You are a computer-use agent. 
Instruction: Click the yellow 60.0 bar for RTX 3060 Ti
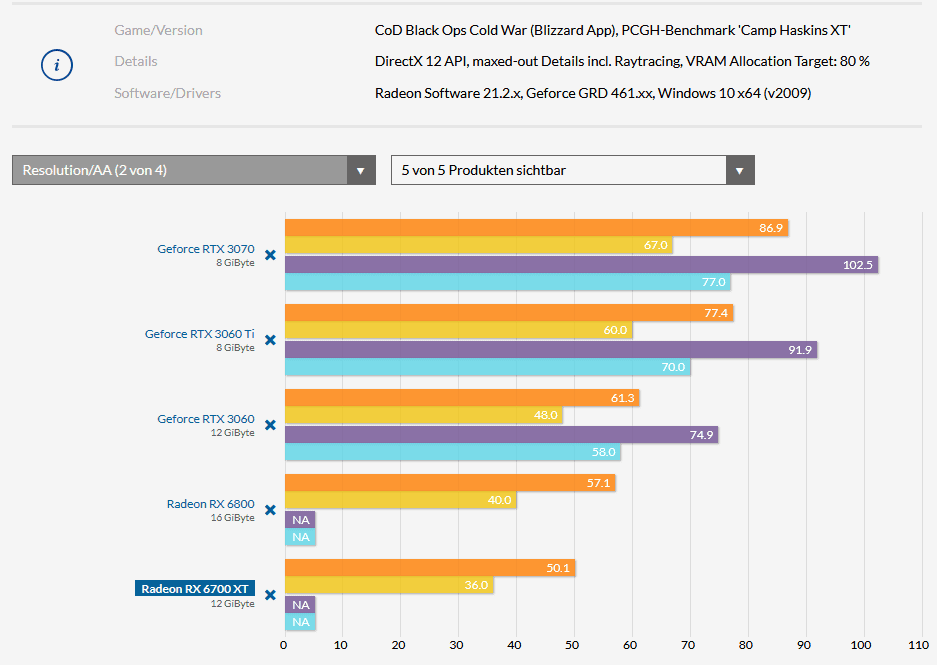[459, 330]
